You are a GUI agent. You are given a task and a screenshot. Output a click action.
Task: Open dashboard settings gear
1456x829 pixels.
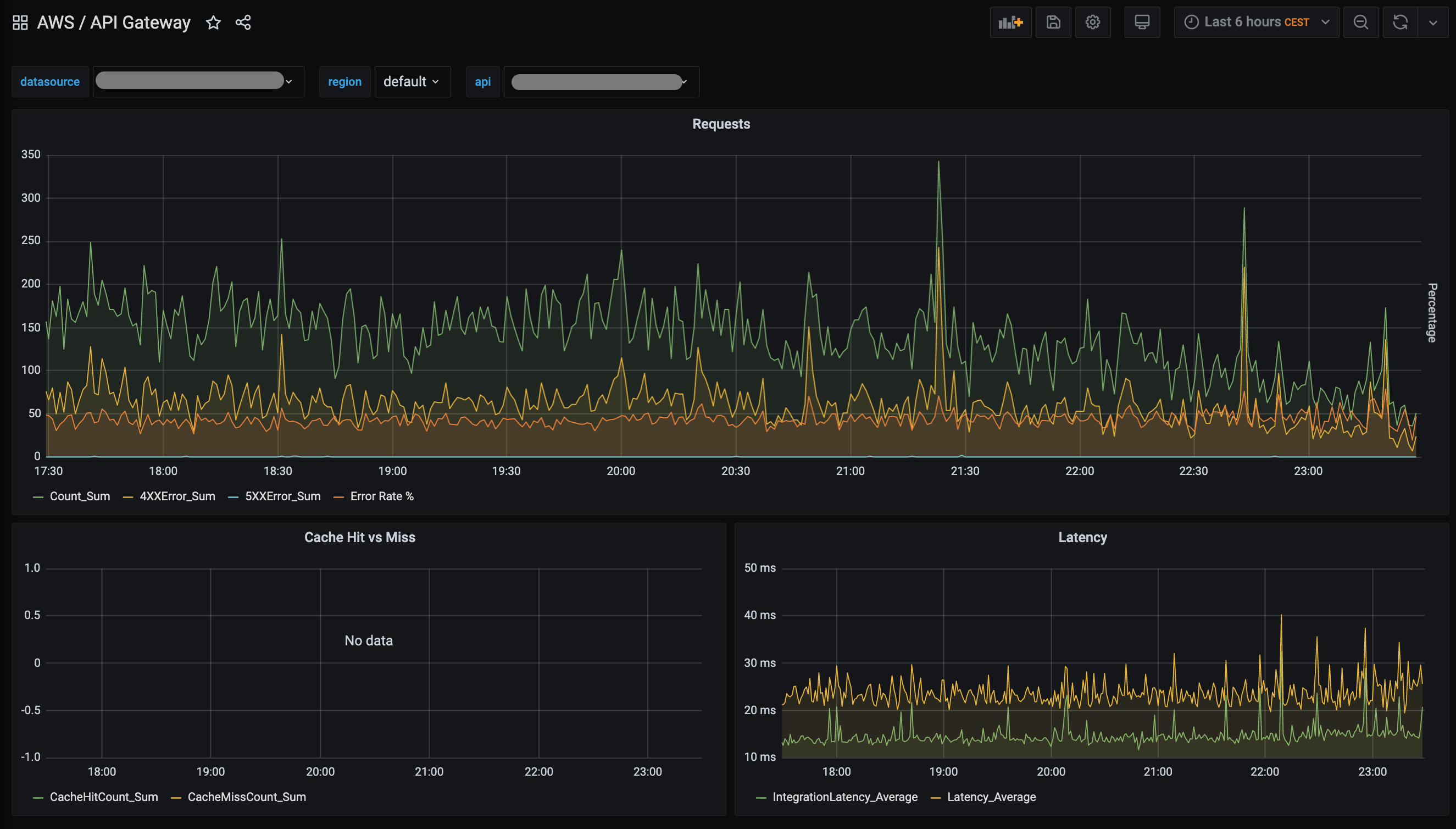coord(1092,22)
